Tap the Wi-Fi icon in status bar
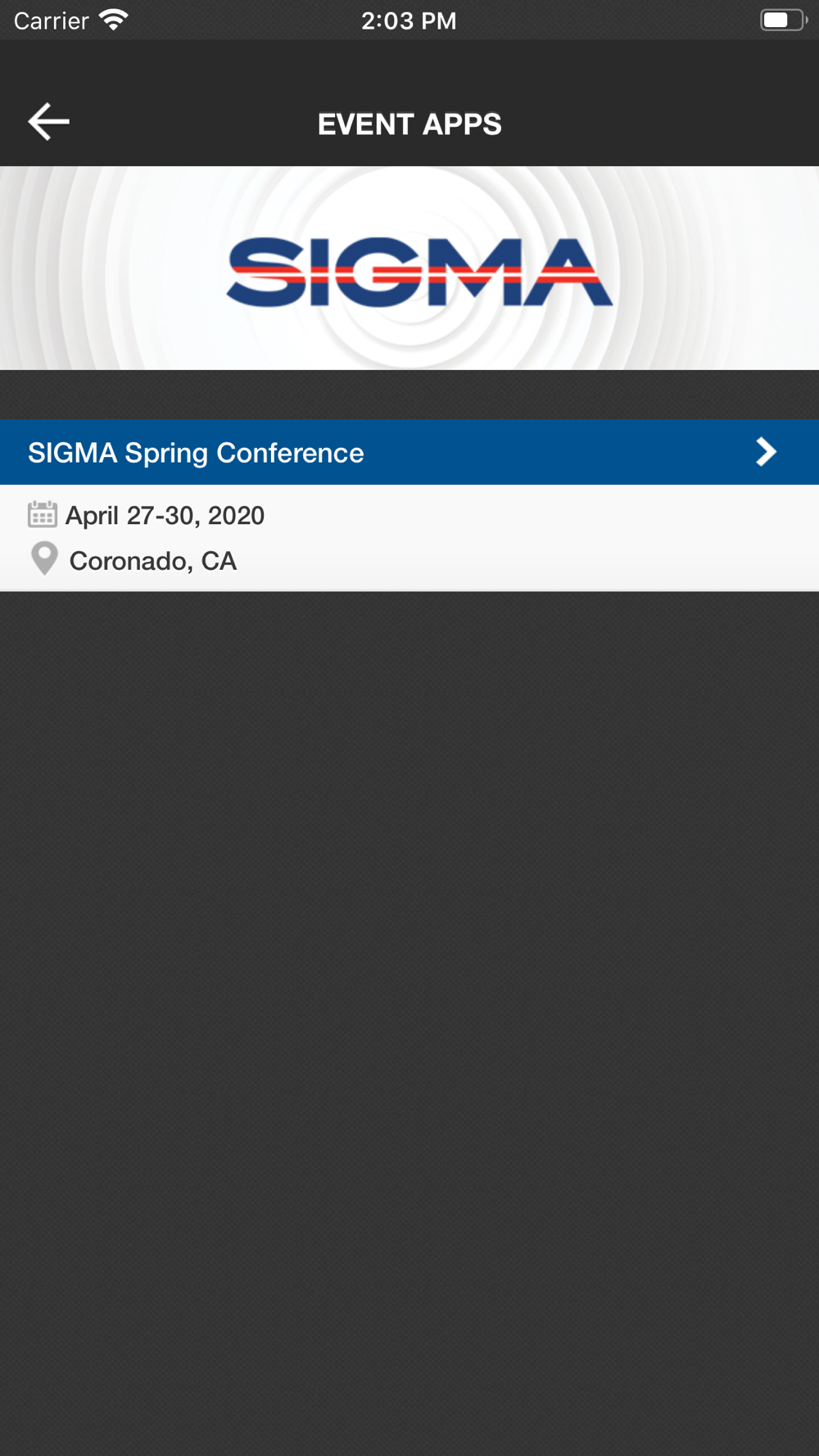This screenshot has height=1456, width=819. [114, 20]
